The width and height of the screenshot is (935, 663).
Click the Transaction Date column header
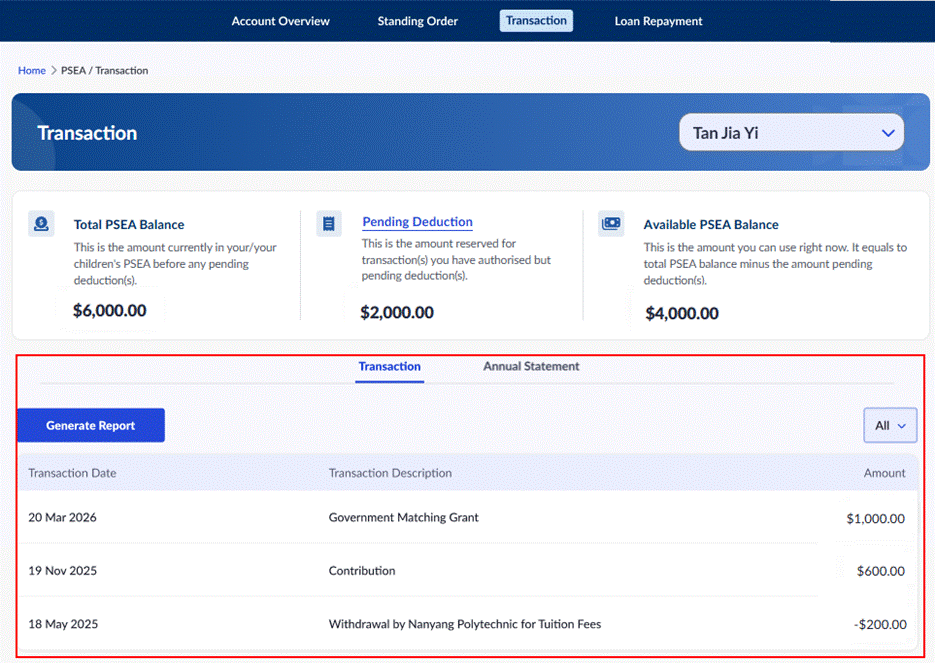coord(72,473)
